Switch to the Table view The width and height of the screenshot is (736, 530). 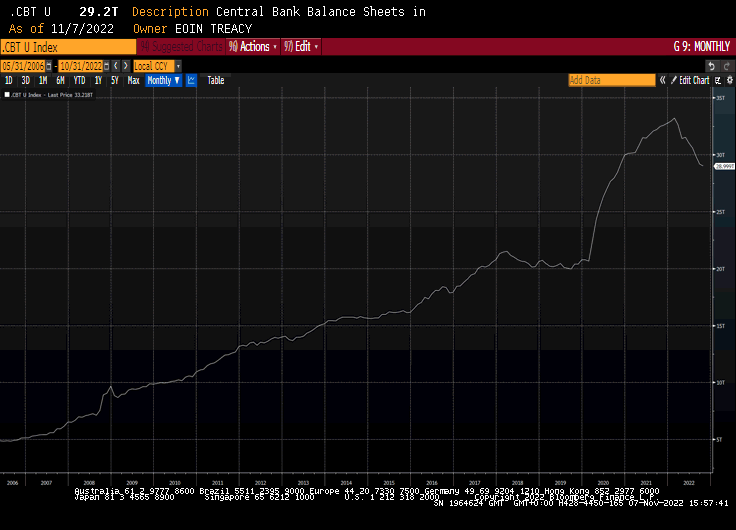coord(216,80)
